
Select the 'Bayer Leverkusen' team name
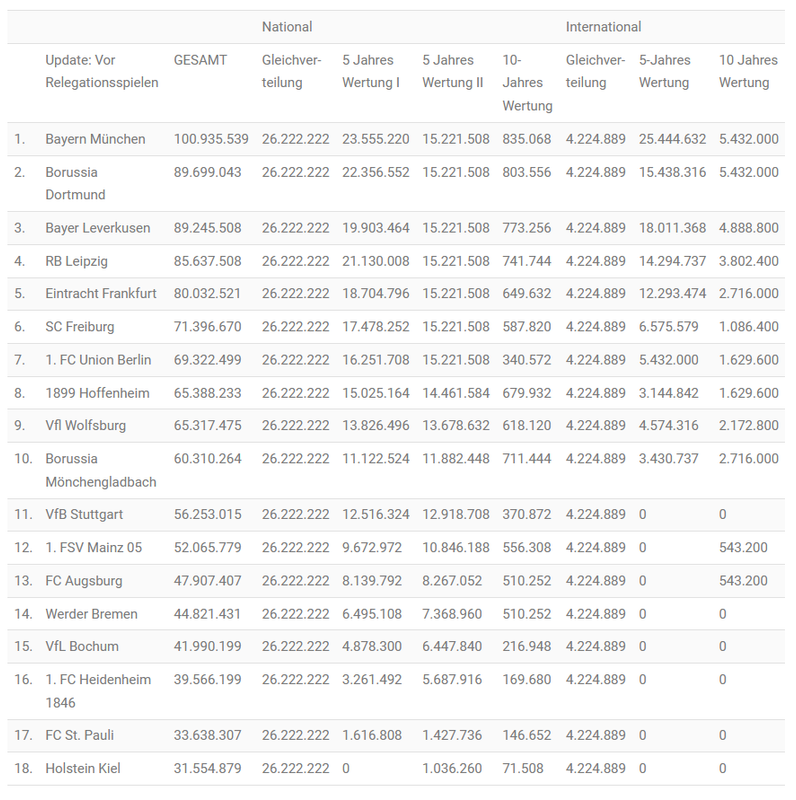pos(97,228)
